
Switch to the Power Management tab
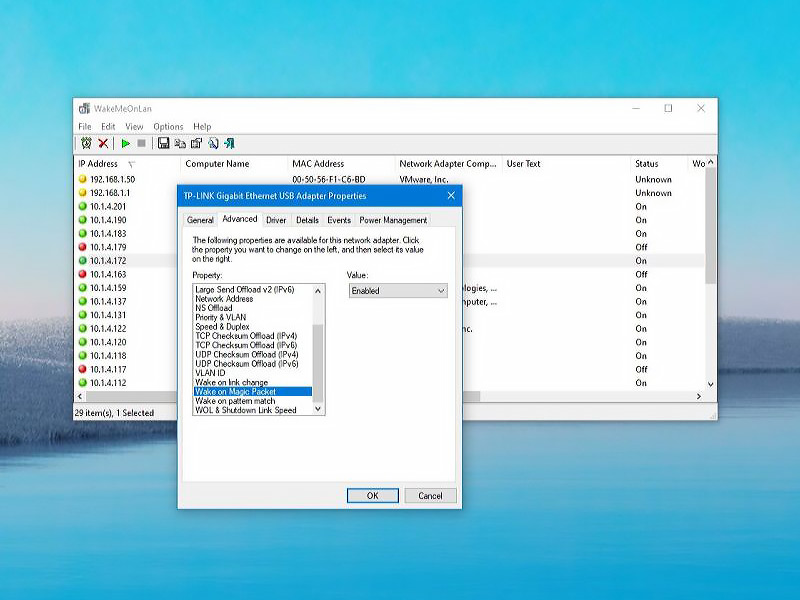point(393,220)
